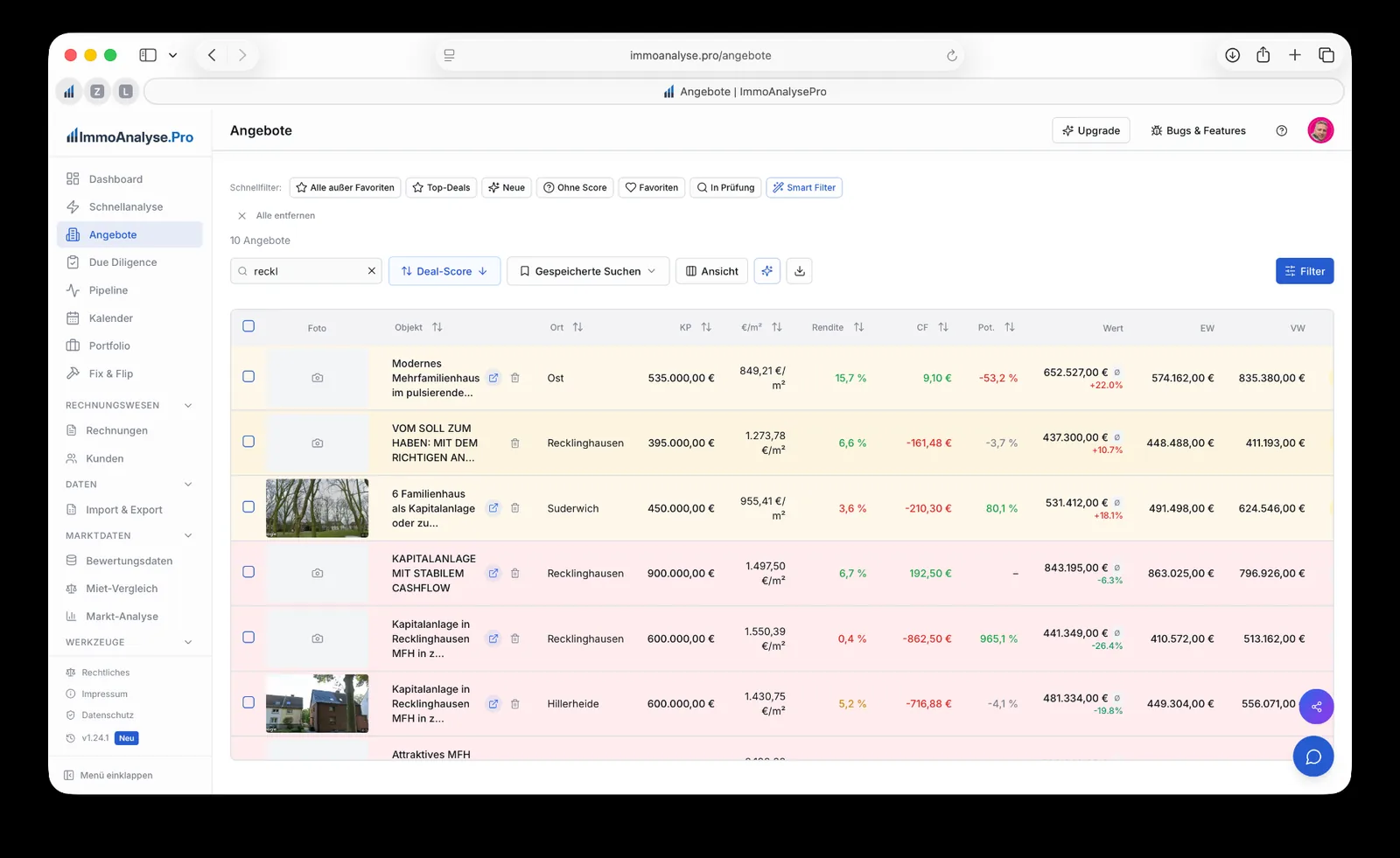The image size is (1400, 858).
Task: Click the purple share floating button
Action: [1316, 706]
